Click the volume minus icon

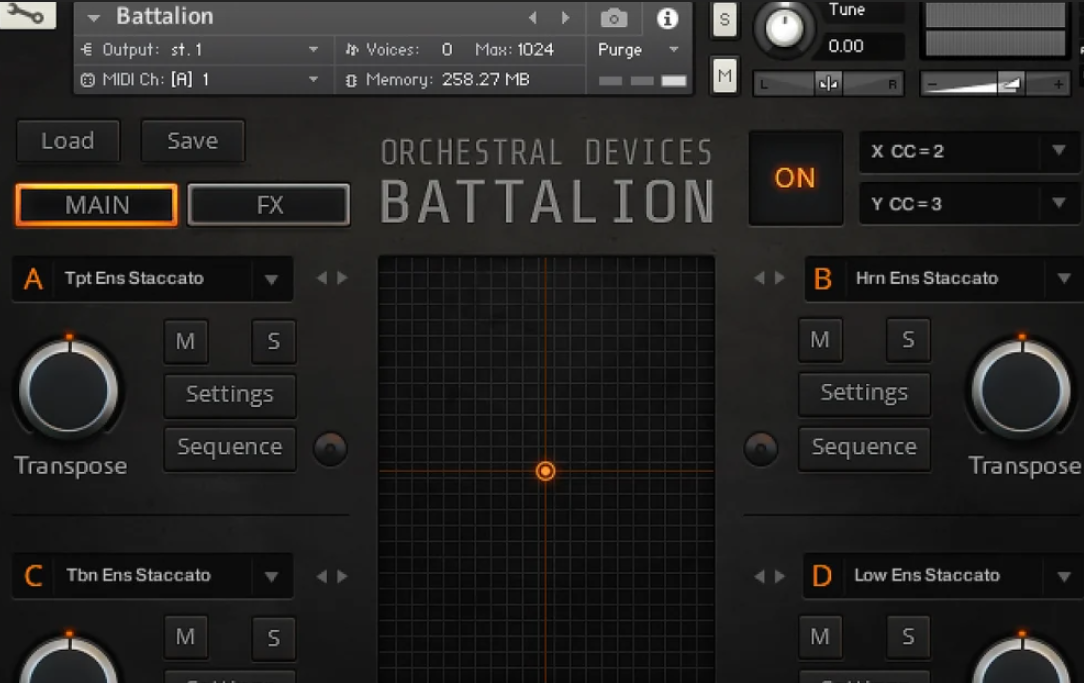coord(933,84)
